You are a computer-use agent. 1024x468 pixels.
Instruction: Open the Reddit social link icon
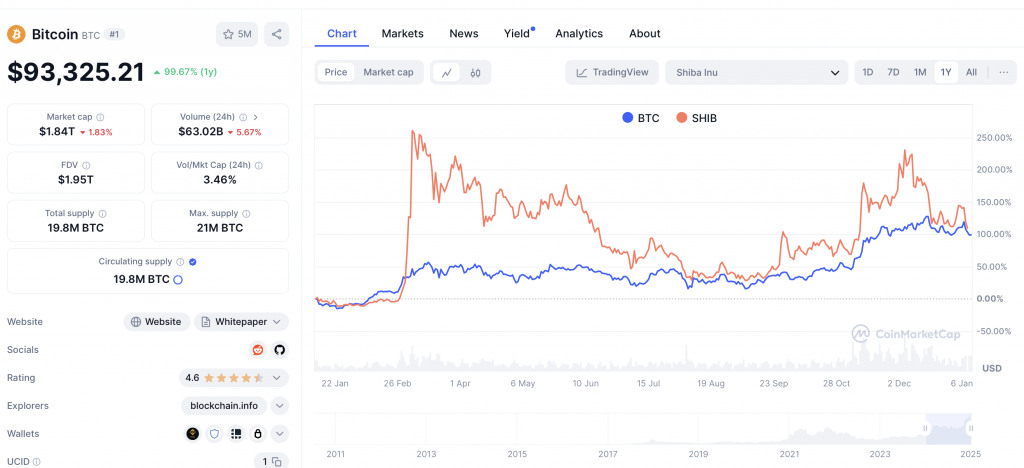pyautogui.click(x=258, y=350)
